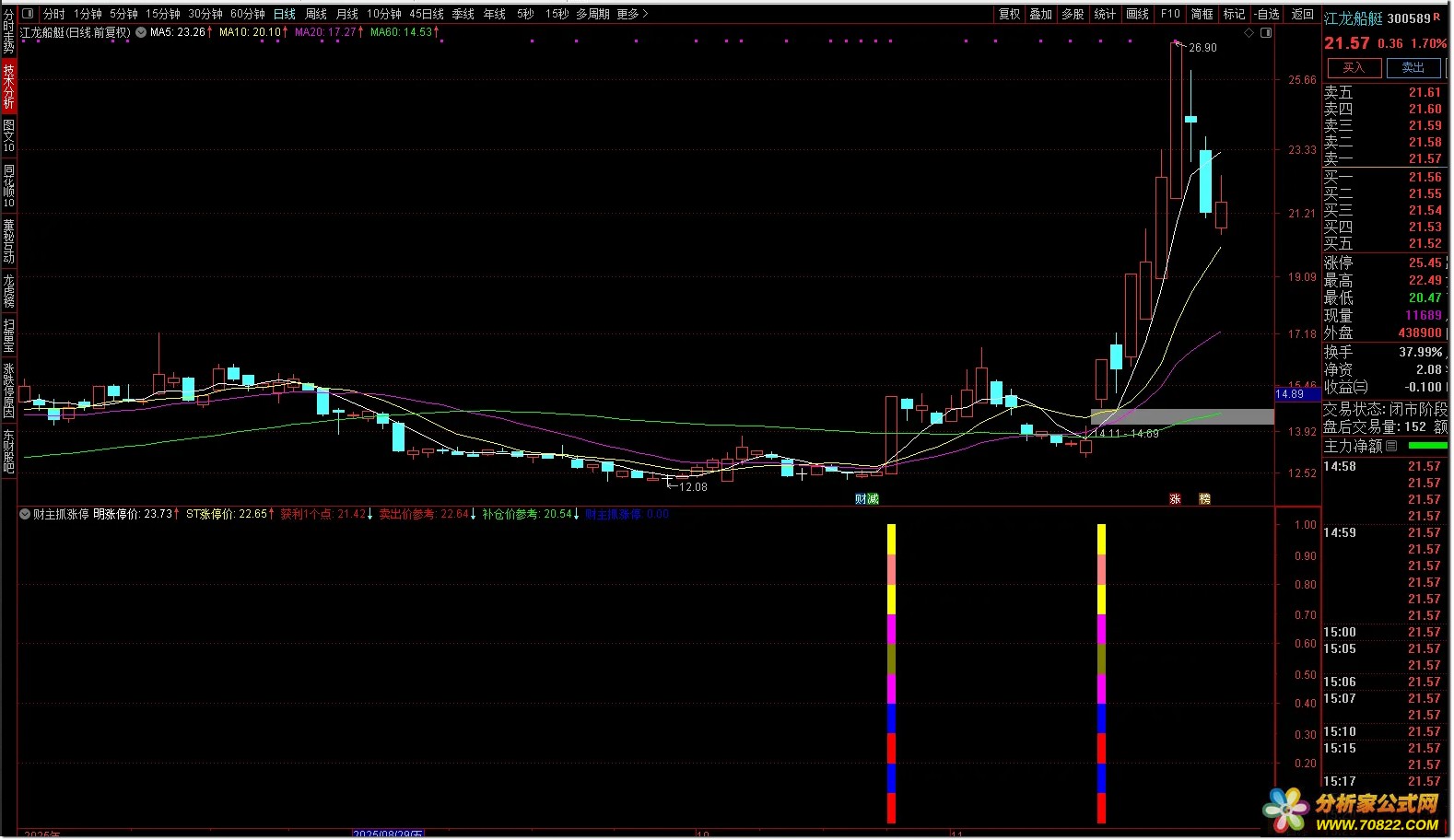Switch to 周线 weekly chart
The image size is (1454, 840).
[316, 14]
